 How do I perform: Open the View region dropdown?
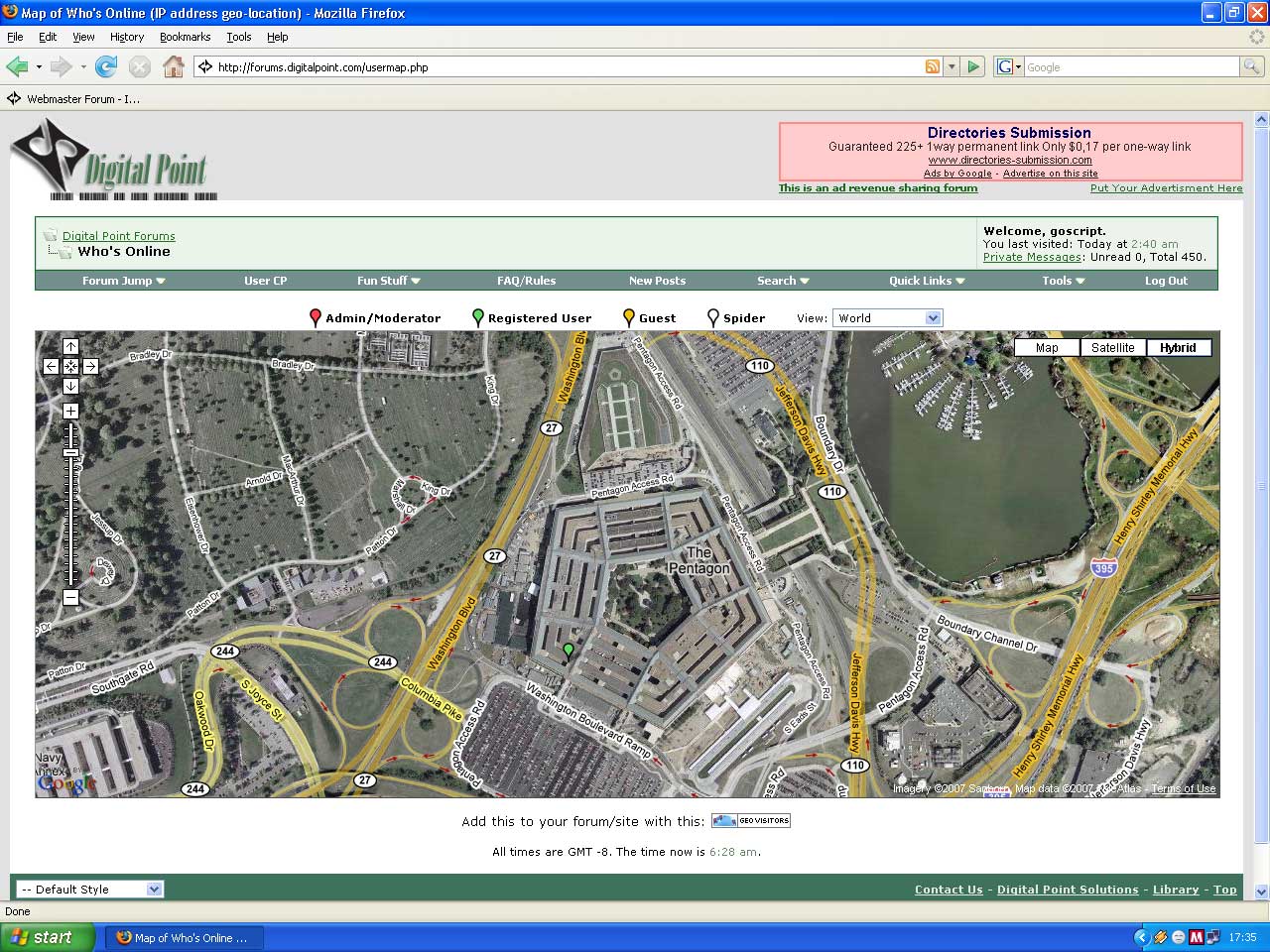pyautogui.click(x=887, y=318)
